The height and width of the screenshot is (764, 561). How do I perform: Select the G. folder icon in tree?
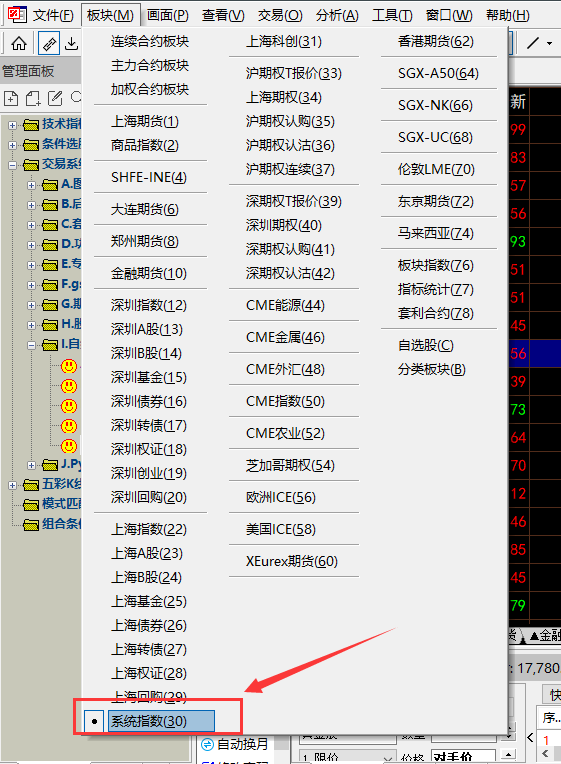(50, 305)
